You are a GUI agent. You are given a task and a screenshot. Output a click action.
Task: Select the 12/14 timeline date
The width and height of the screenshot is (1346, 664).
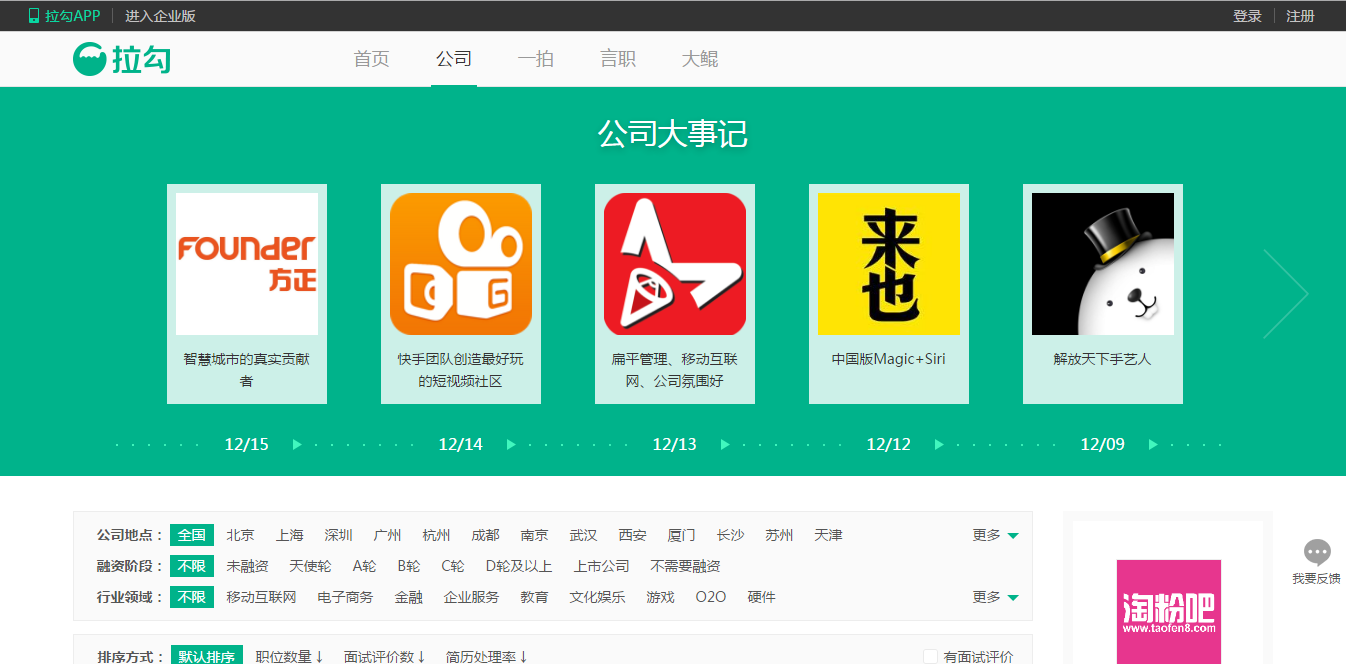(461, 445)
